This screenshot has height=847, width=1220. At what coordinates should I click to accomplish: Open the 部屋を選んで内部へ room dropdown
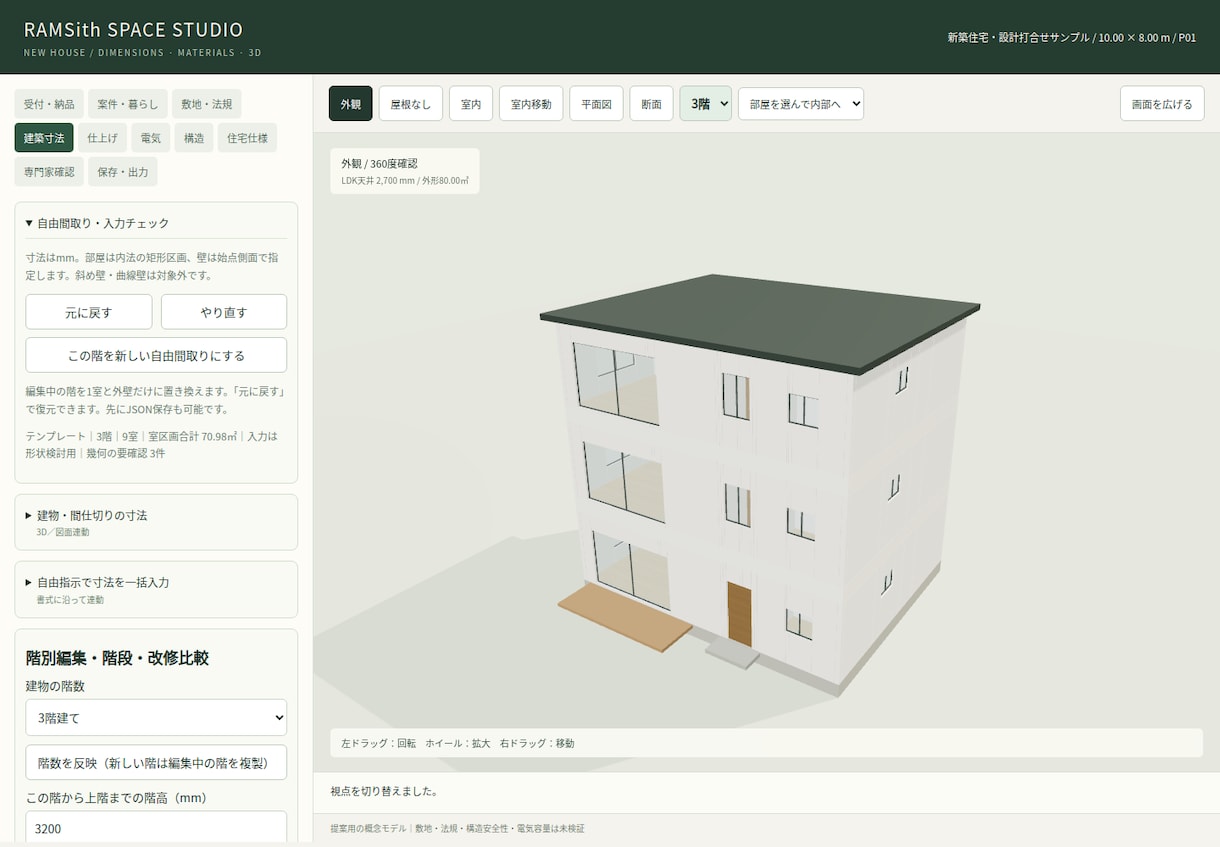[801, 104]
